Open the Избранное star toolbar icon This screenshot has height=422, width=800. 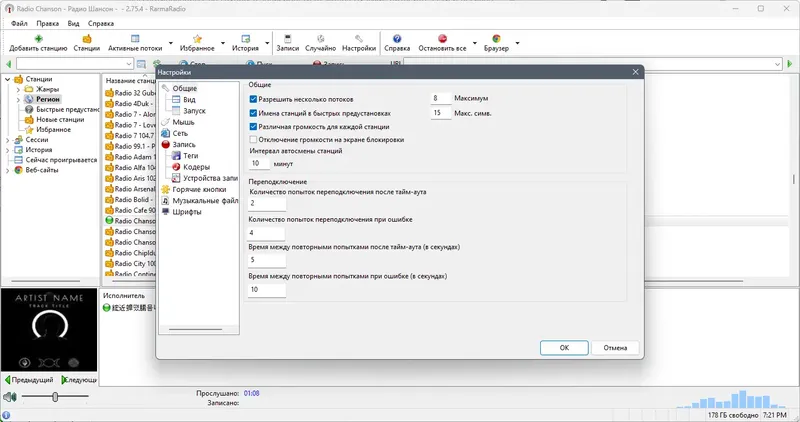(x=197, y=39)
